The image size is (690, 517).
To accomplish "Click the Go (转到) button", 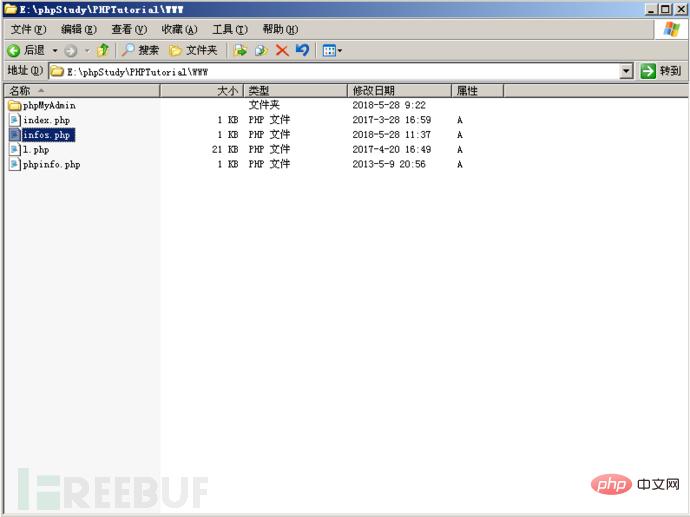I will click(x=661, y=71).
